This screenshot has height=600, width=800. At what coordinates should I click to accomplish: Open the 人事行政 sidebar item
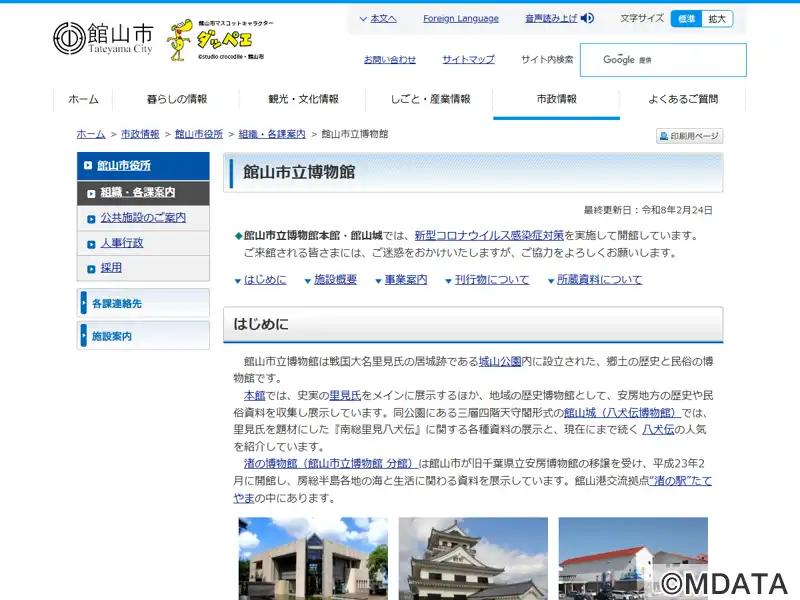(121, 243)
